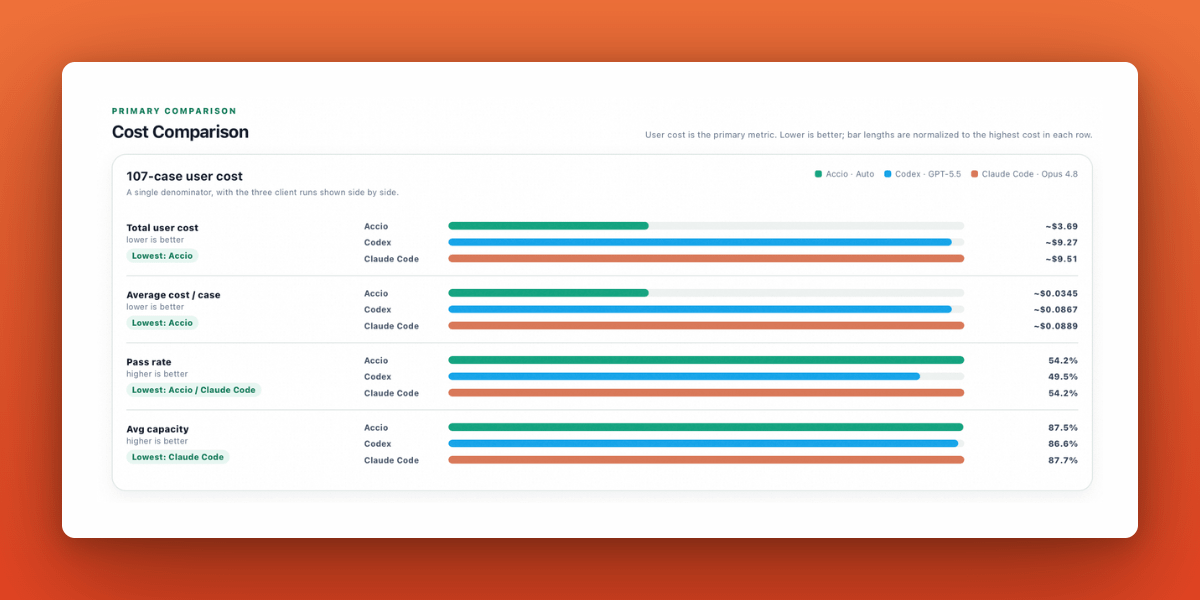Screen dimensions: 1200x600
Task: Click the "Codex" row label in Pass rate
Action: click(x=378, y=376)
